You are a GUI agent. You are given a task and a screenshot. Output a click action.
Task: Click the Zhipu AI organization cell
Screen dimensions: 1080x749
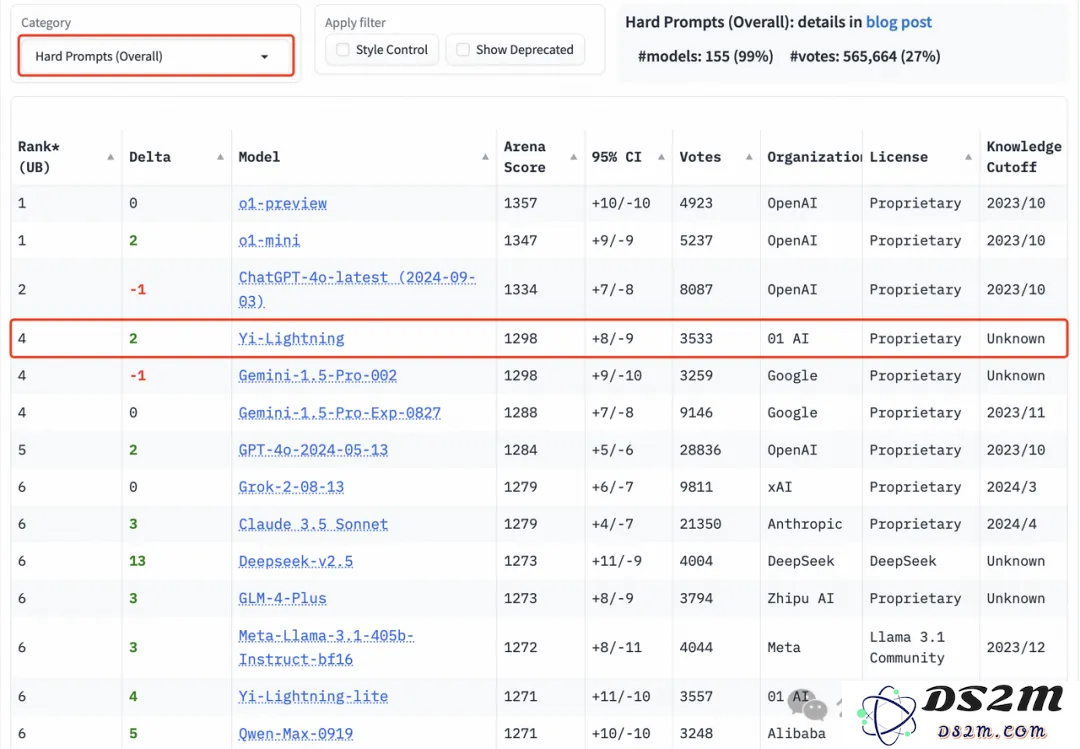pyautogui.click(x=800, y=599)
